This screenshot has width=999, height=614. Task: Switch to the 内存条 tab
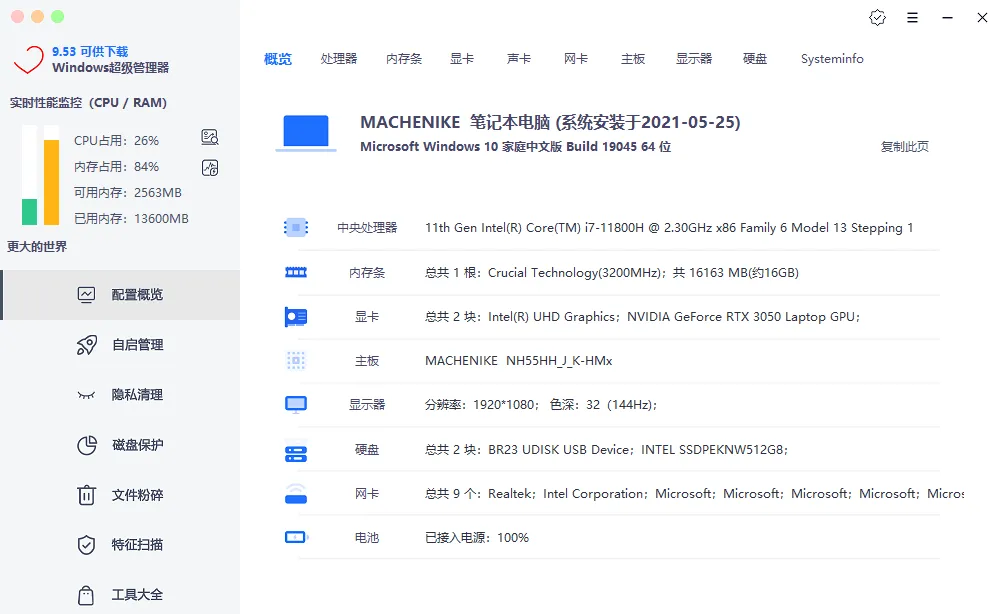404,59
